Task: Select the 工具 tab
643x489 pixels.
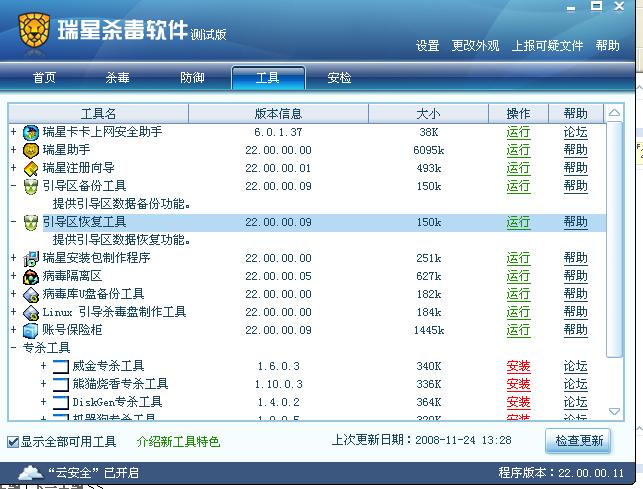Action: (268, 78)
